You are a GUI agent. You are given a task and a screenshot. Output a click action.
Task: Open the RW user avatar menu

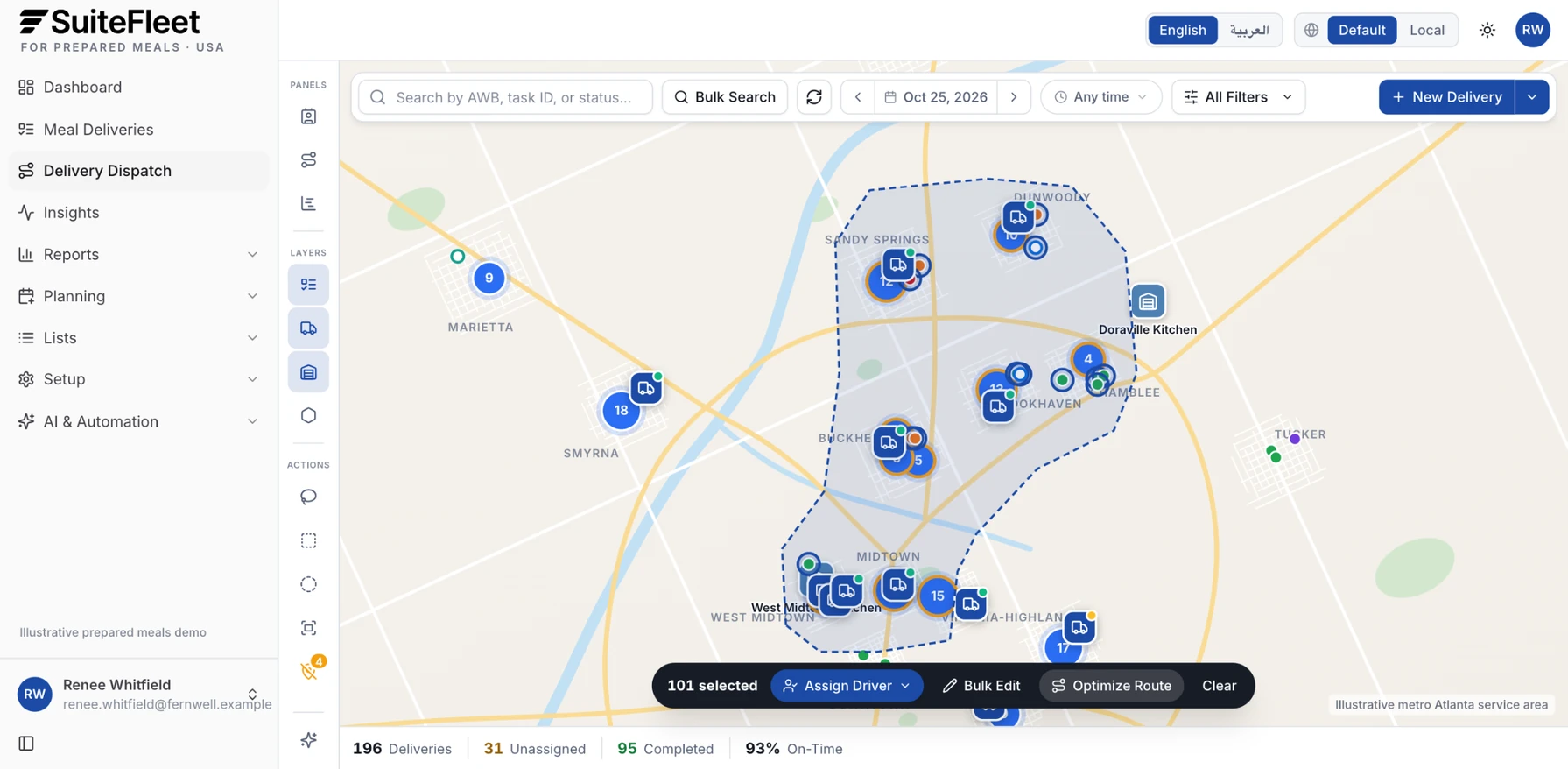point(1533,30)
